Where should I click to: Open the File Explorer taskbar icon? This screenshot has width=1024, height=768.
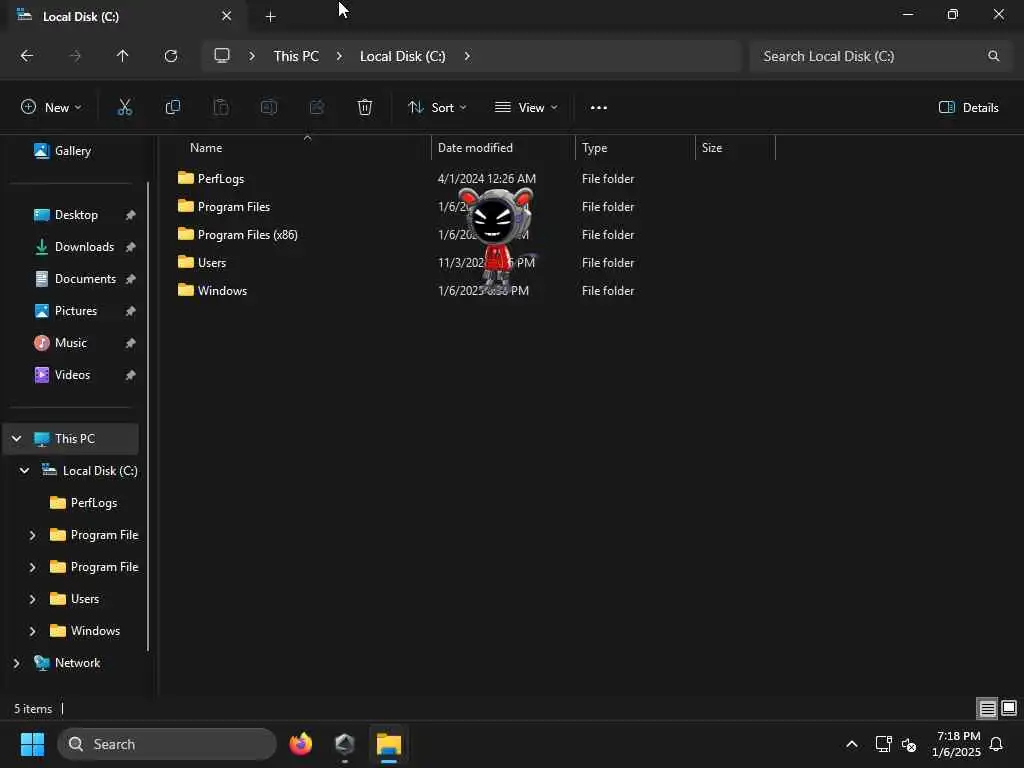point(389,744)
